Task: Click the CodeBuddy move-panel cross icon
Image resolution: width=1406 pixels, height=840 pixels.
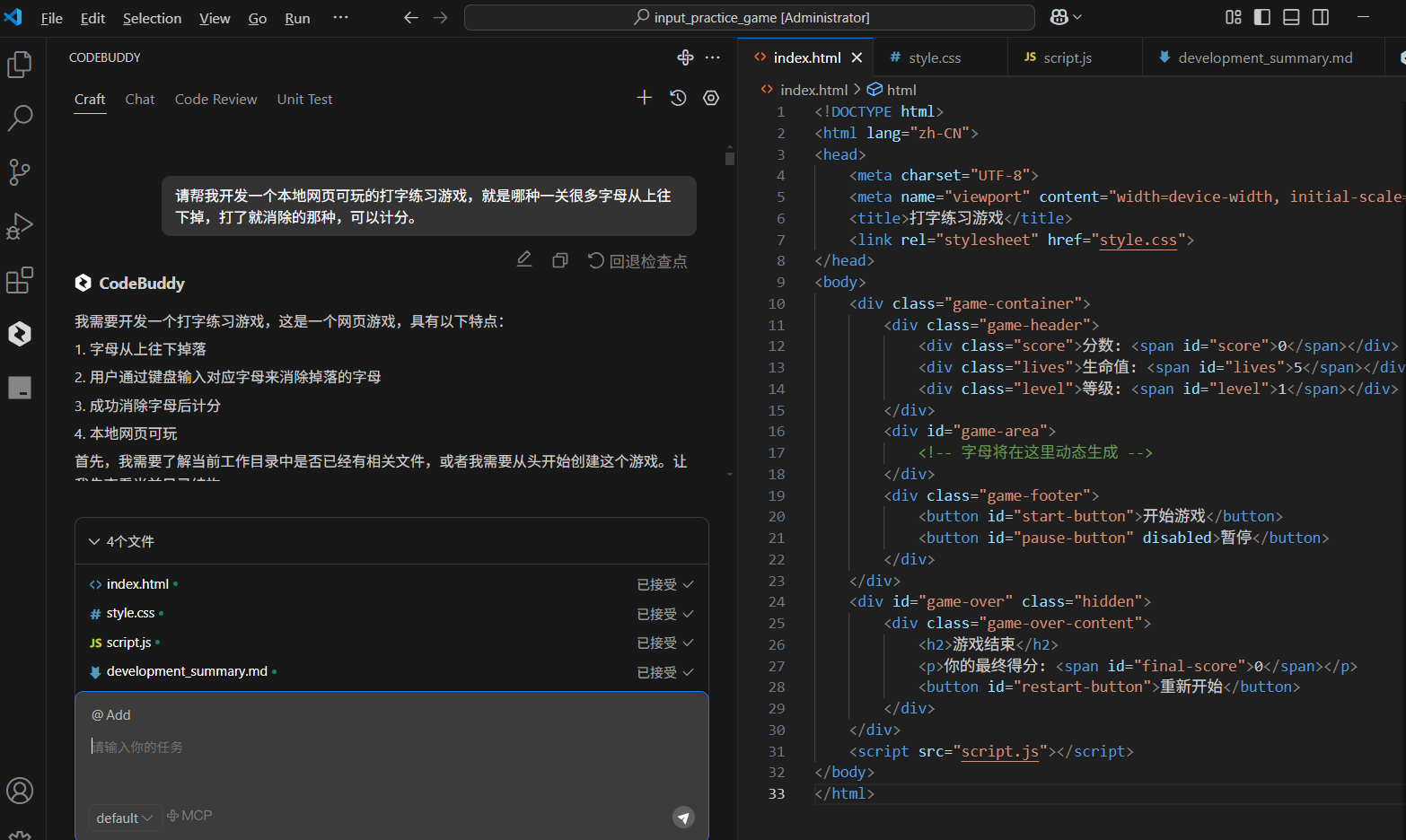Action: tap(685, 57)
